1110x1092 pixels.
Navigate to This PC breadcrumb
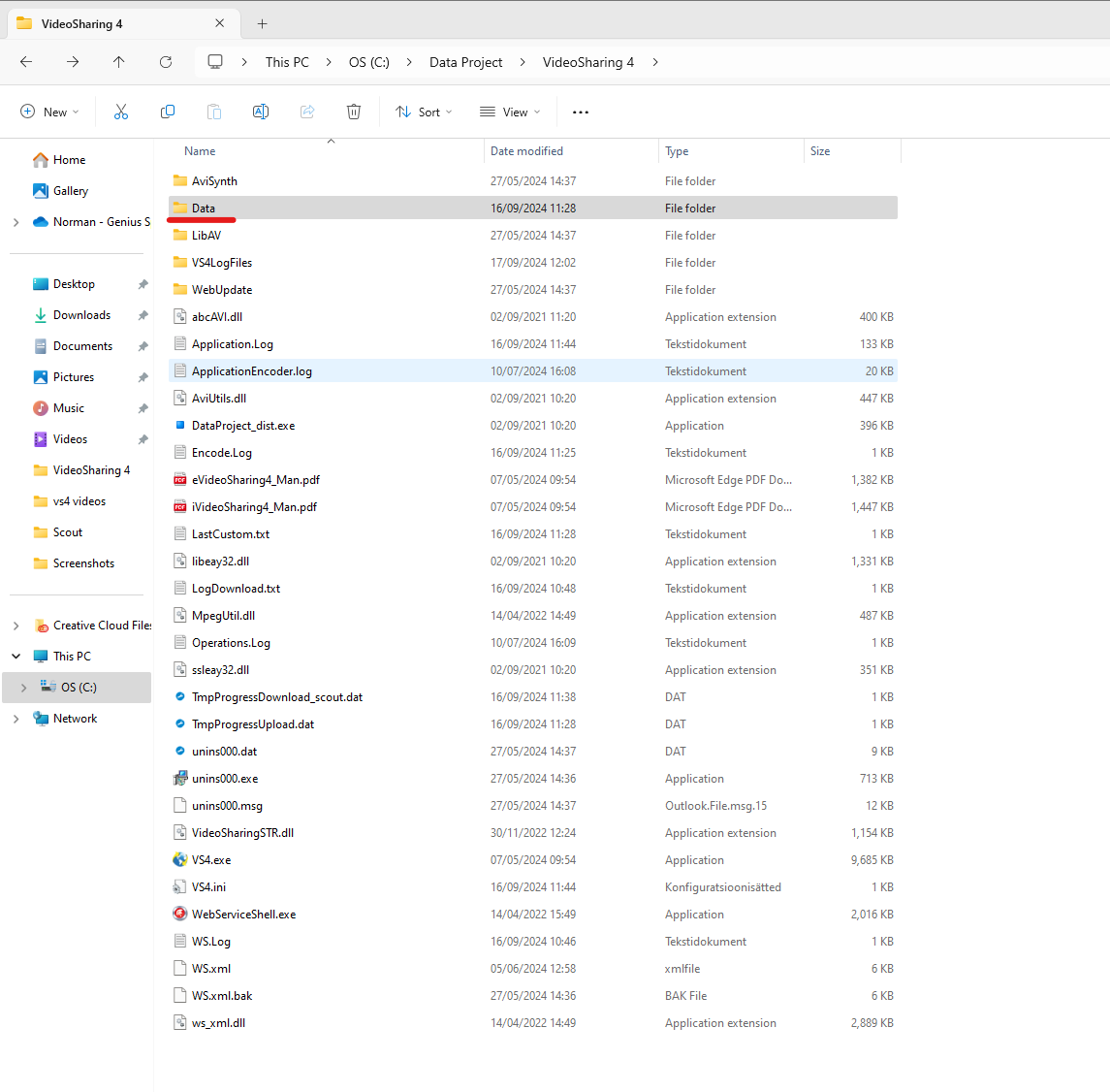(287, 62)
